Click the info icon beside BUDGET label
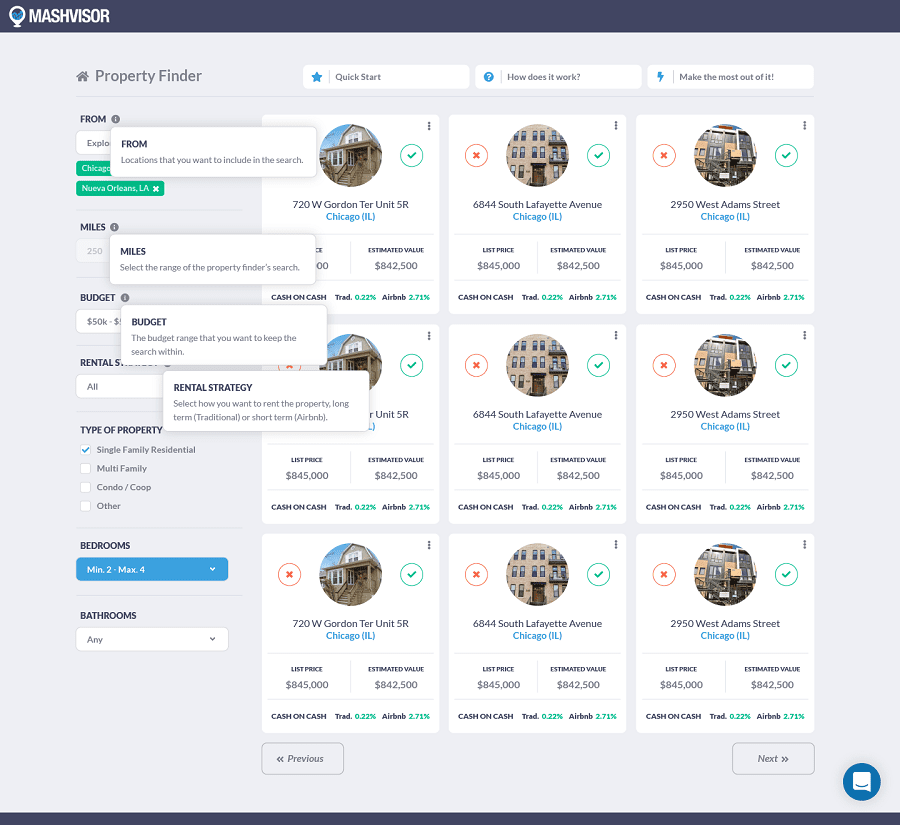This screenshot has width=900, height=825. coord(125,297)
